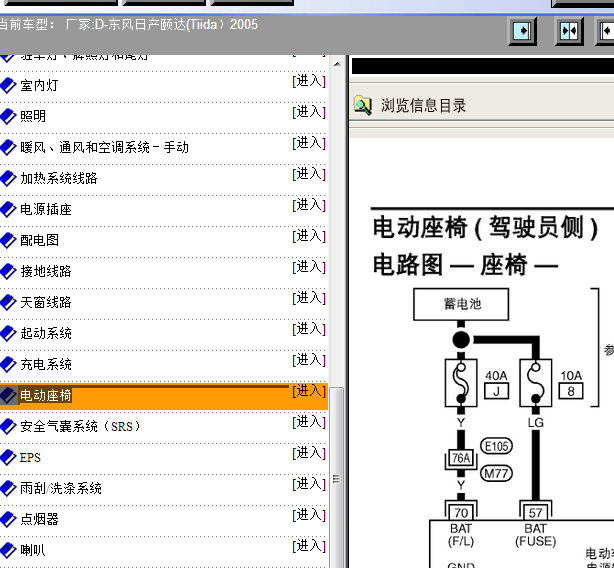Select the 喇叭 entry
Image resolution: width=614 pixels, height=568 pixels.
point(33,550)
